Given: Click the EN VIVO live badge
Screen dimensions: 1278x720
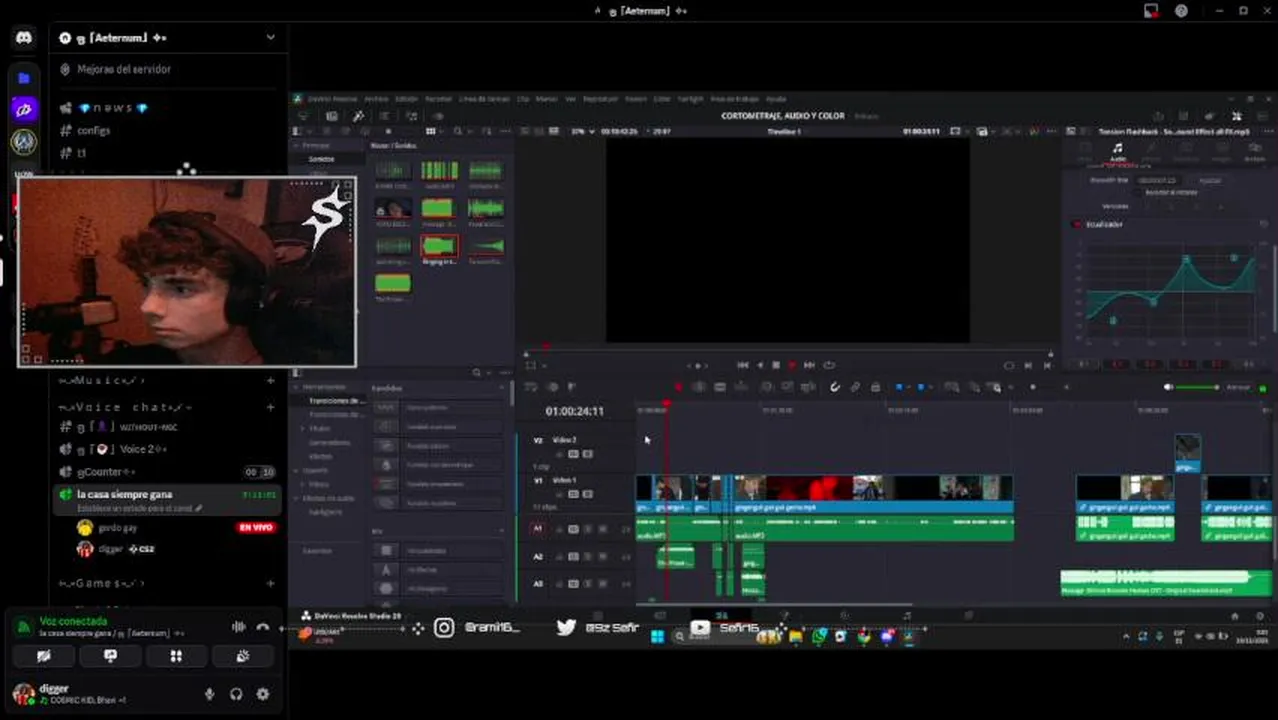Looking at the screenshot, I should tap(255, 528).
